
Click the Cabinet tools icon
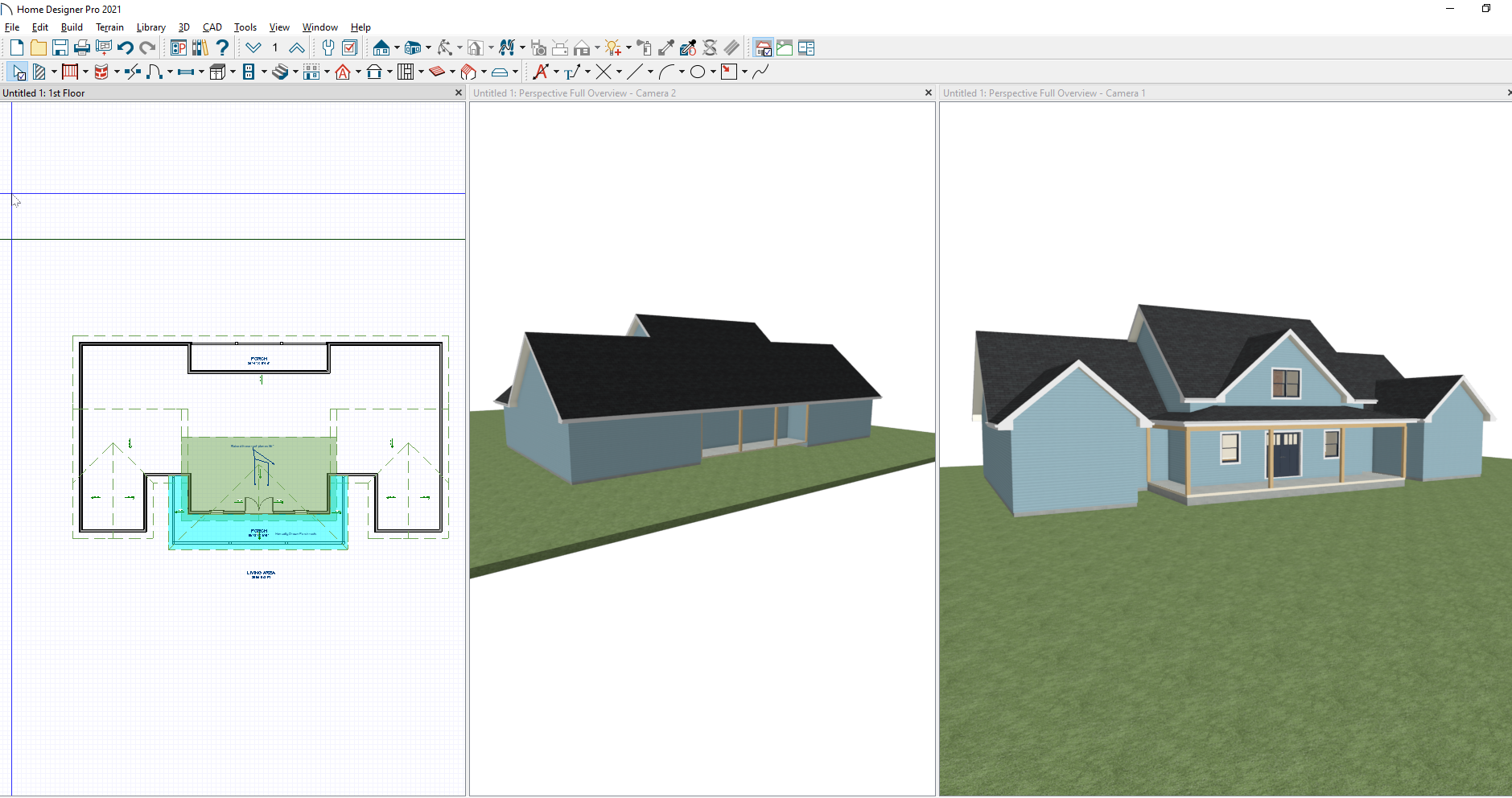click(x=216, y=72)
